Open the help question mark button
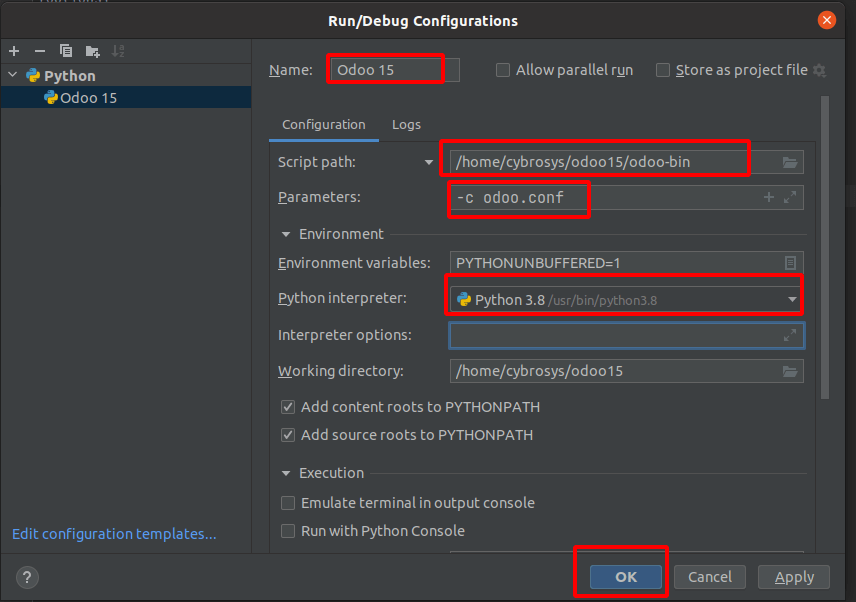The width and height of the screenshot is (856, 602). point(27,577)
